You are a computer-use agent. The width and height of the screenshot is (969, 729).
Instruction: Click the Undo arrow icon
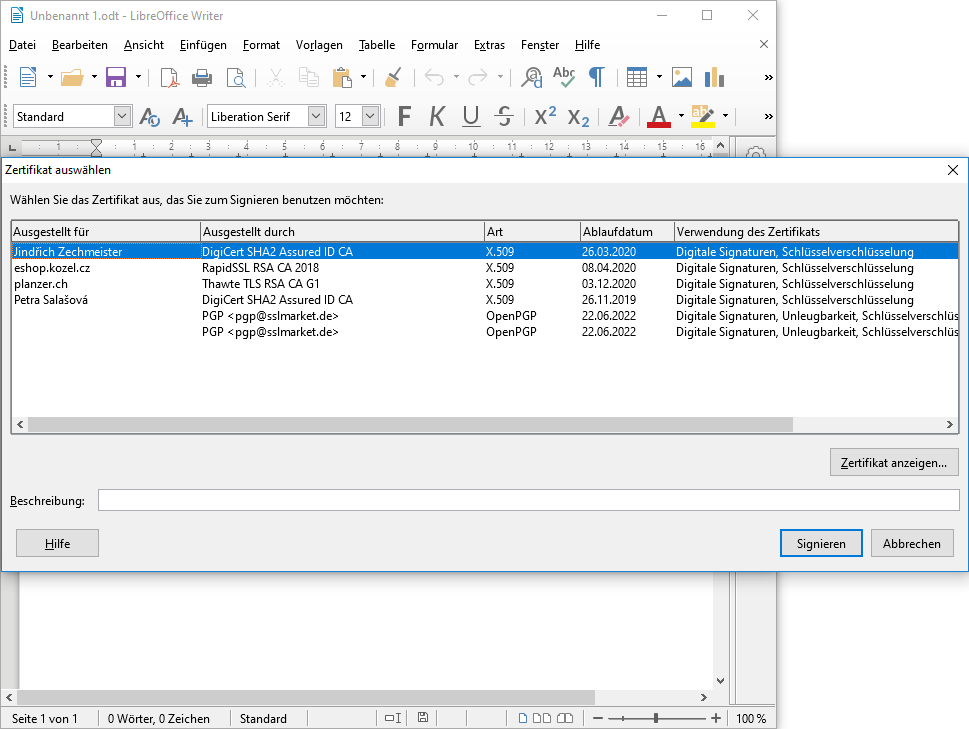pyautogui.click(x=434, y=78)
